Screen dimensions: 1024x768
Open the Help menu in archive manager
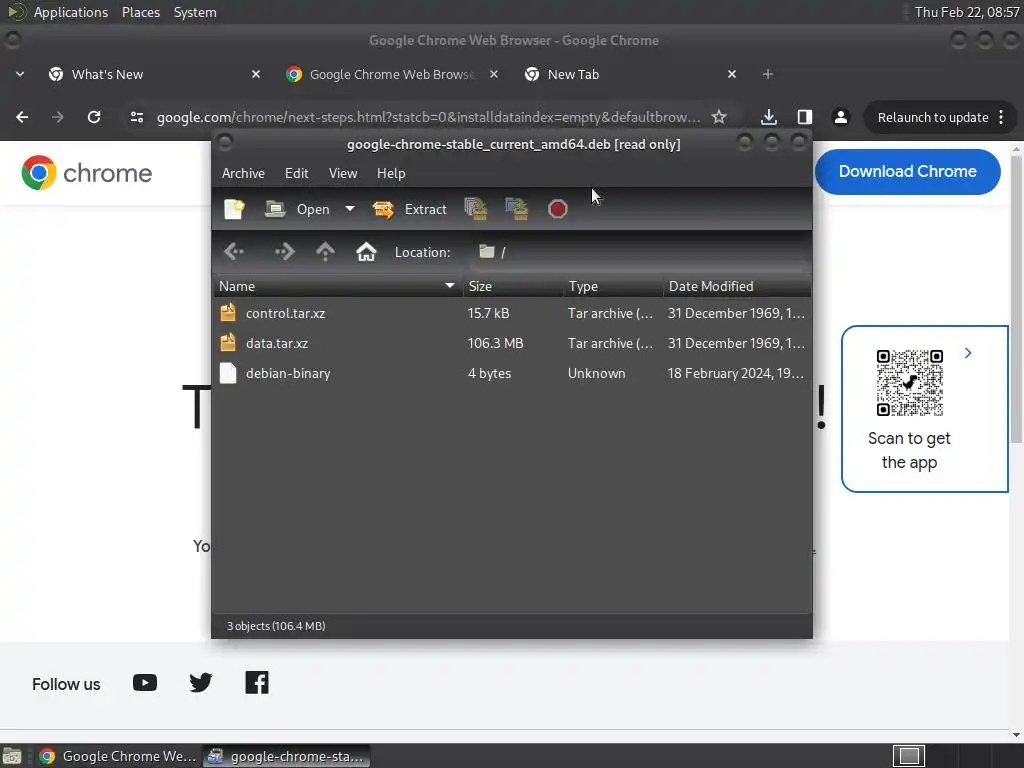391,173
